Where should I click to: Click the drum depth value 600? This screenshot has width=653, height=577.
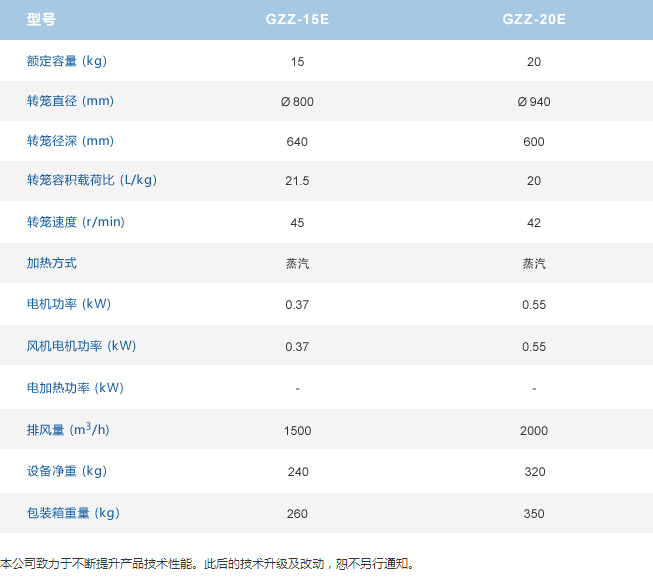click(x=534, y=142)
